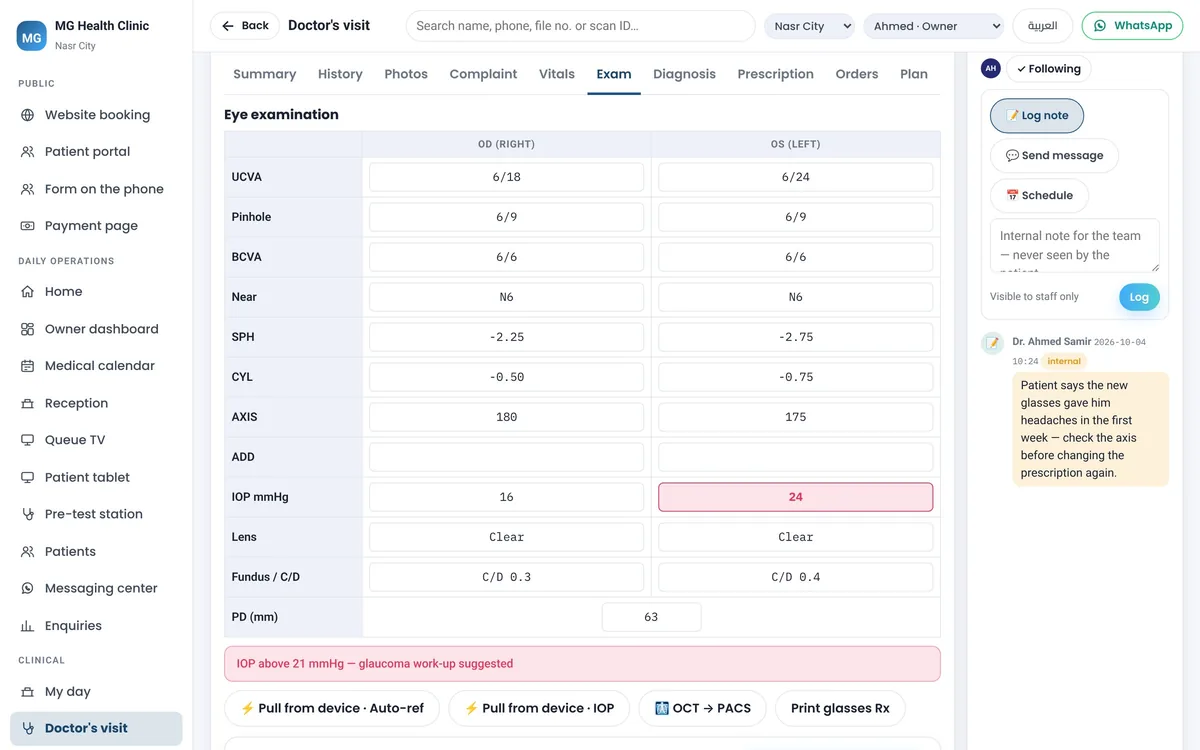The image size is (1200, 750).
Task: Click the Messaging center WhatsApp icon
Action: point(28,589)
